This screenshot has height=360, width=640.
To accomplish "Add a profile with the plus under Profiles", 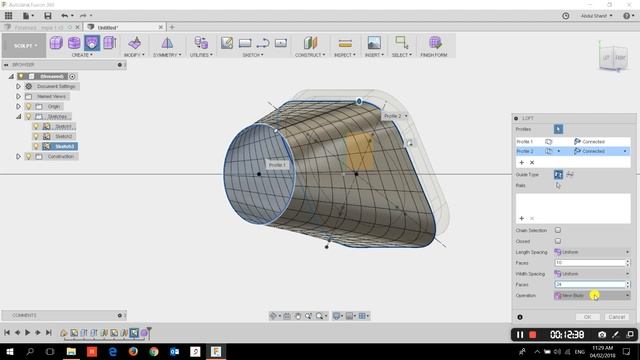I will click(522, 162).
